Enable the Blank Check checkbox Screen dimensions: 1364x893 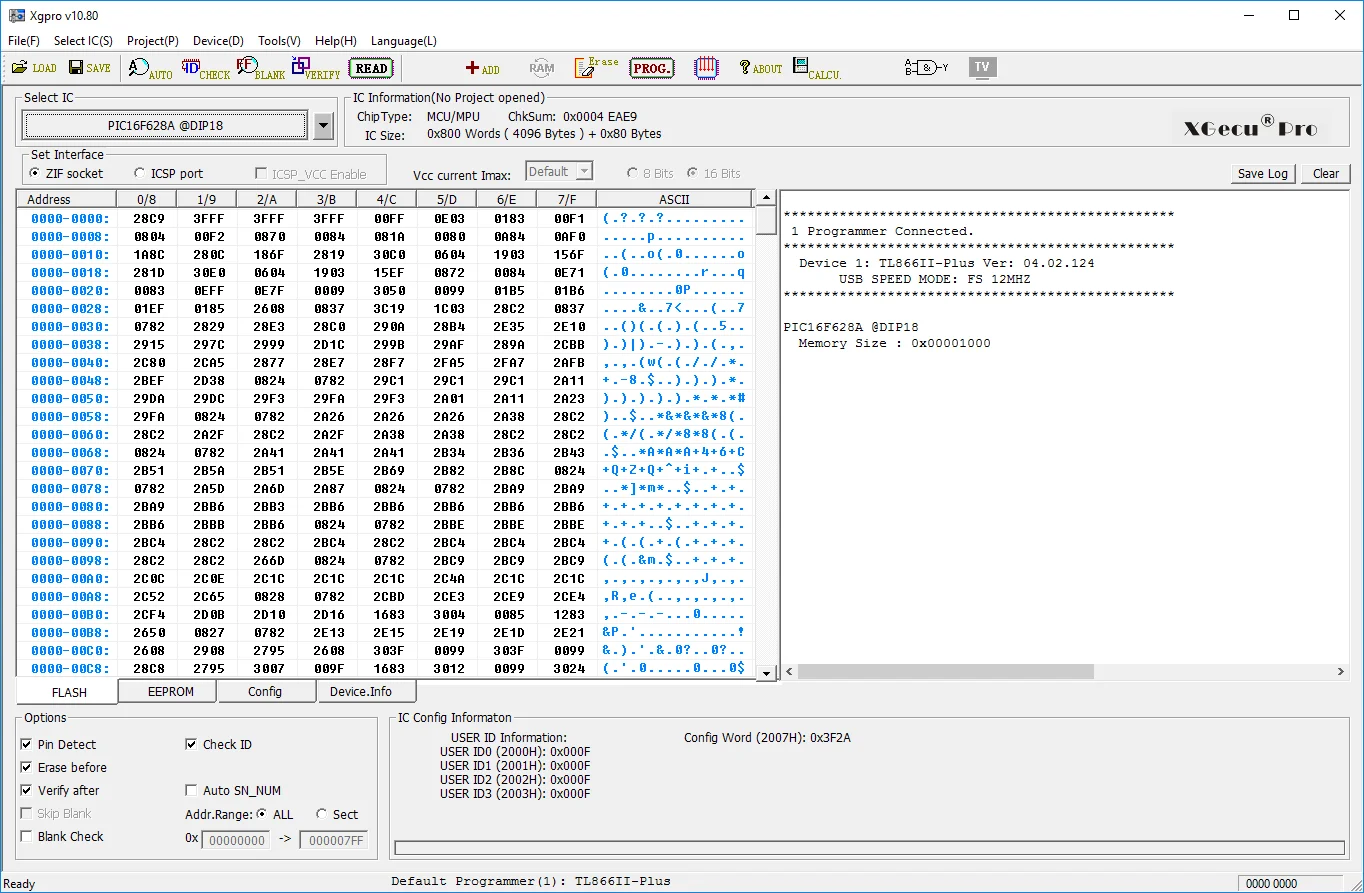(x=27, y=837)
